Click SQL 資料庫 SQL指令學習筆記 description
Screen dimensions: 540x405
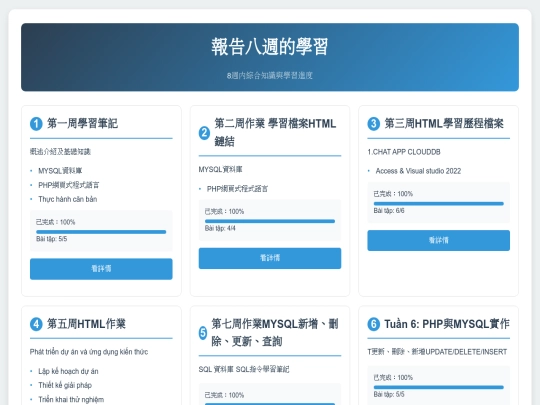point(244,369)
